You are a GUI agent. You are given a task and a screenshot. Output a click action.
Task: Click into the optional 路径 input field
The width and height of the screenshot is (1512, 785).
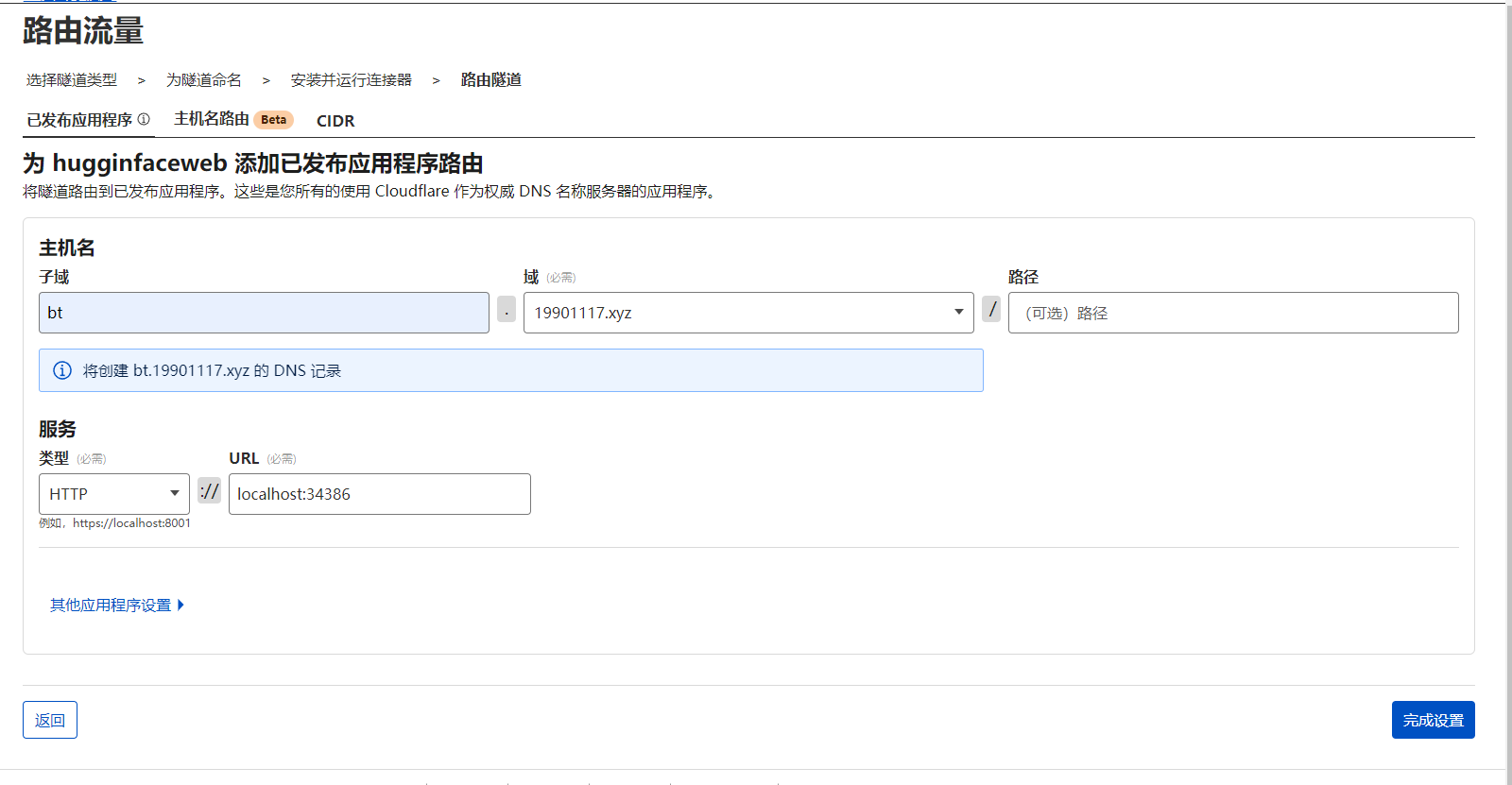(1232, 313)
